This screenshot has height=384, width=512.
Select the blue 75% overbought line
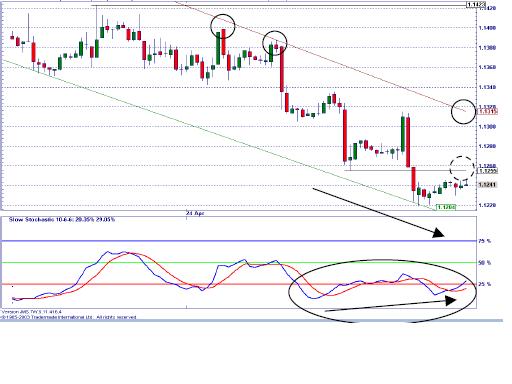[239, 241]
